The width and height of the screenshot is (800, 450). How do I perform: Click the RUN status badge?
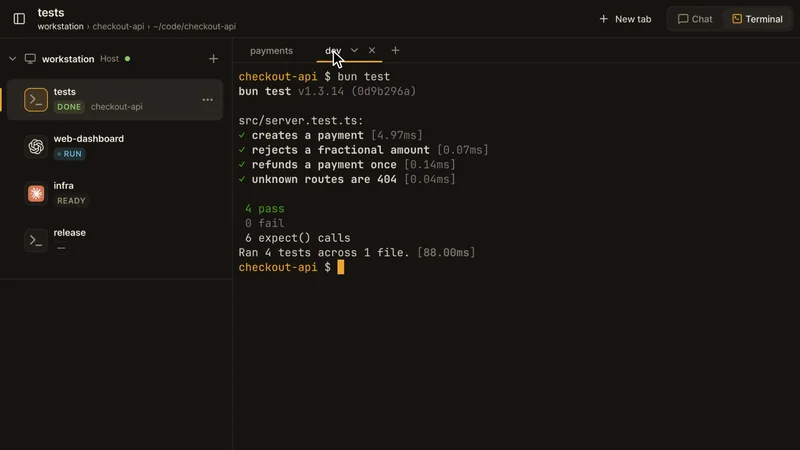pos(69,154)
